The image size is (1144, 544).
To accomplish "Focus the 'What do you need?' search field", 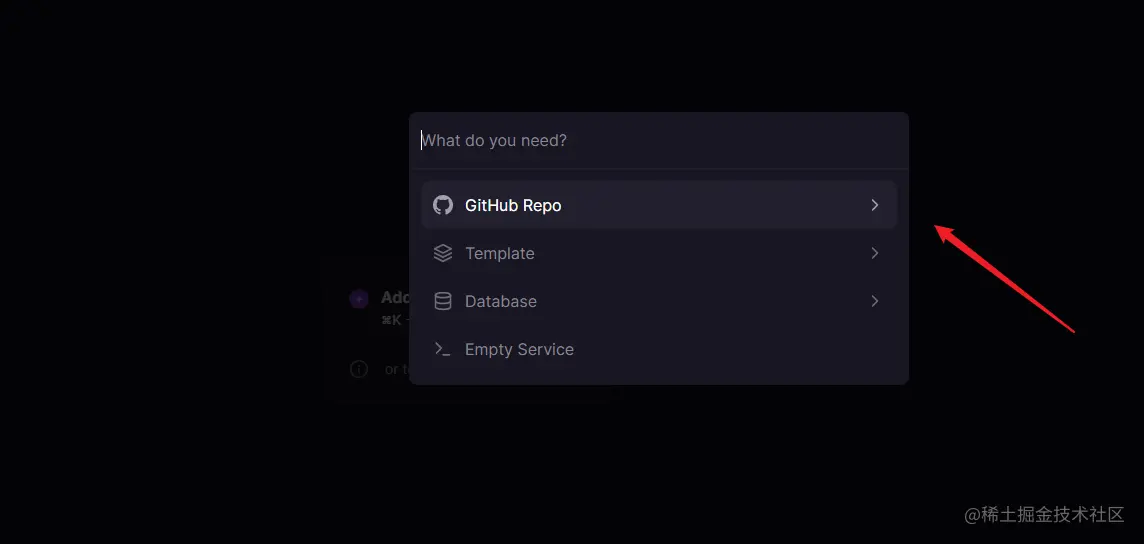I will point(659,140).
